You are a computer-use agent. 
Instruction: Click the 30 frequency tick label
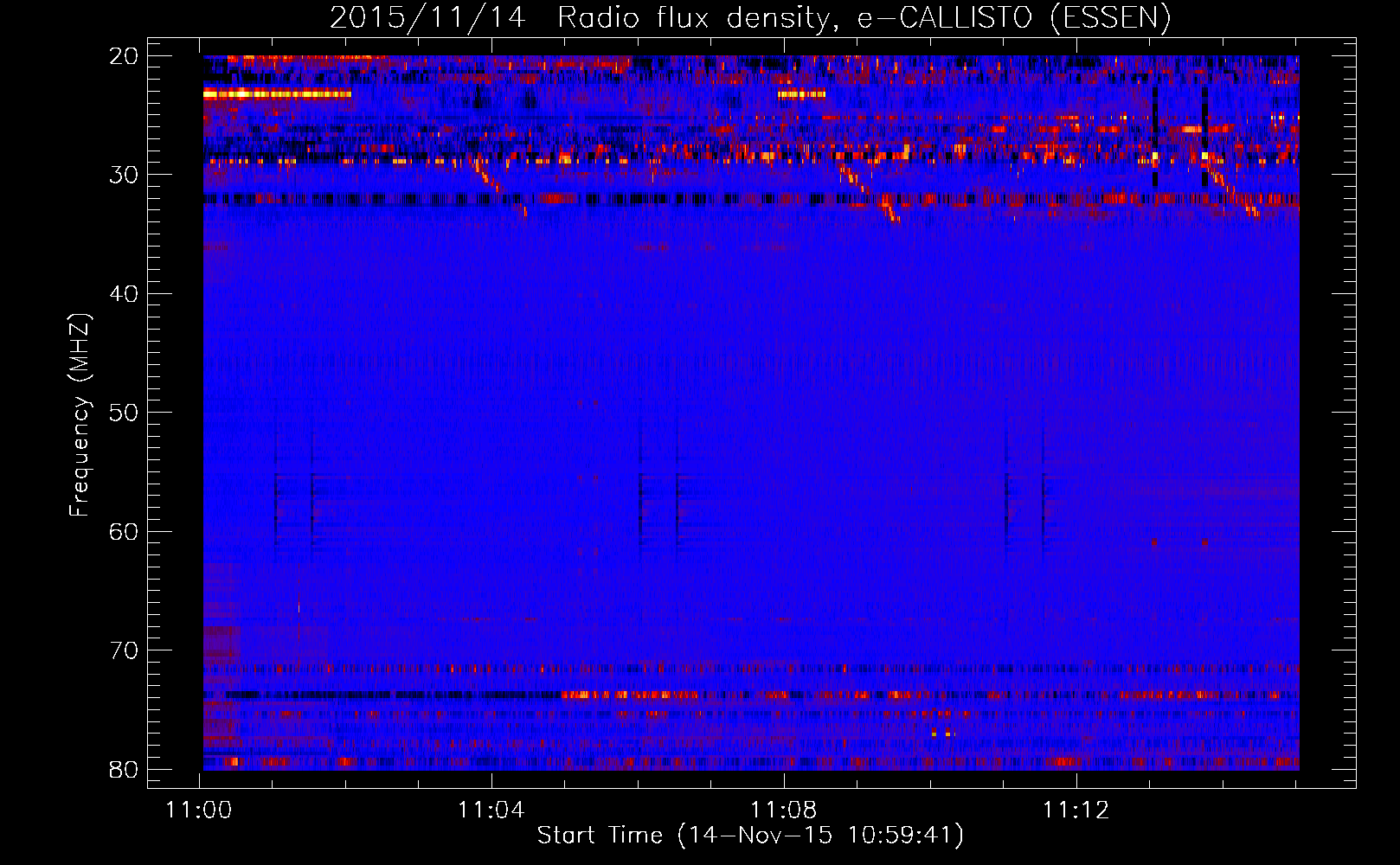tap(125, 175)
